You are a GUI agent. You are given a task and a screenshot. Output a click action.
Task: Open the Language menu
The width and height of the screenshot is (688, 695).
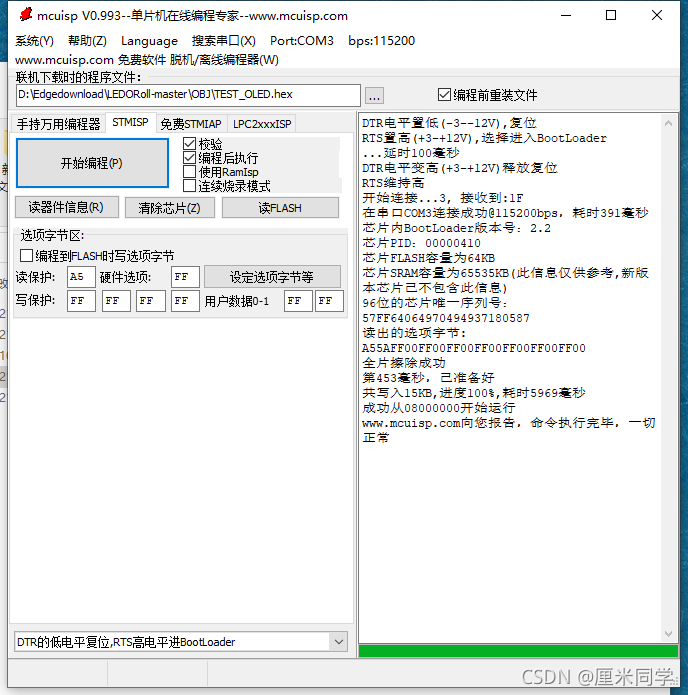[x=149, y=41]
